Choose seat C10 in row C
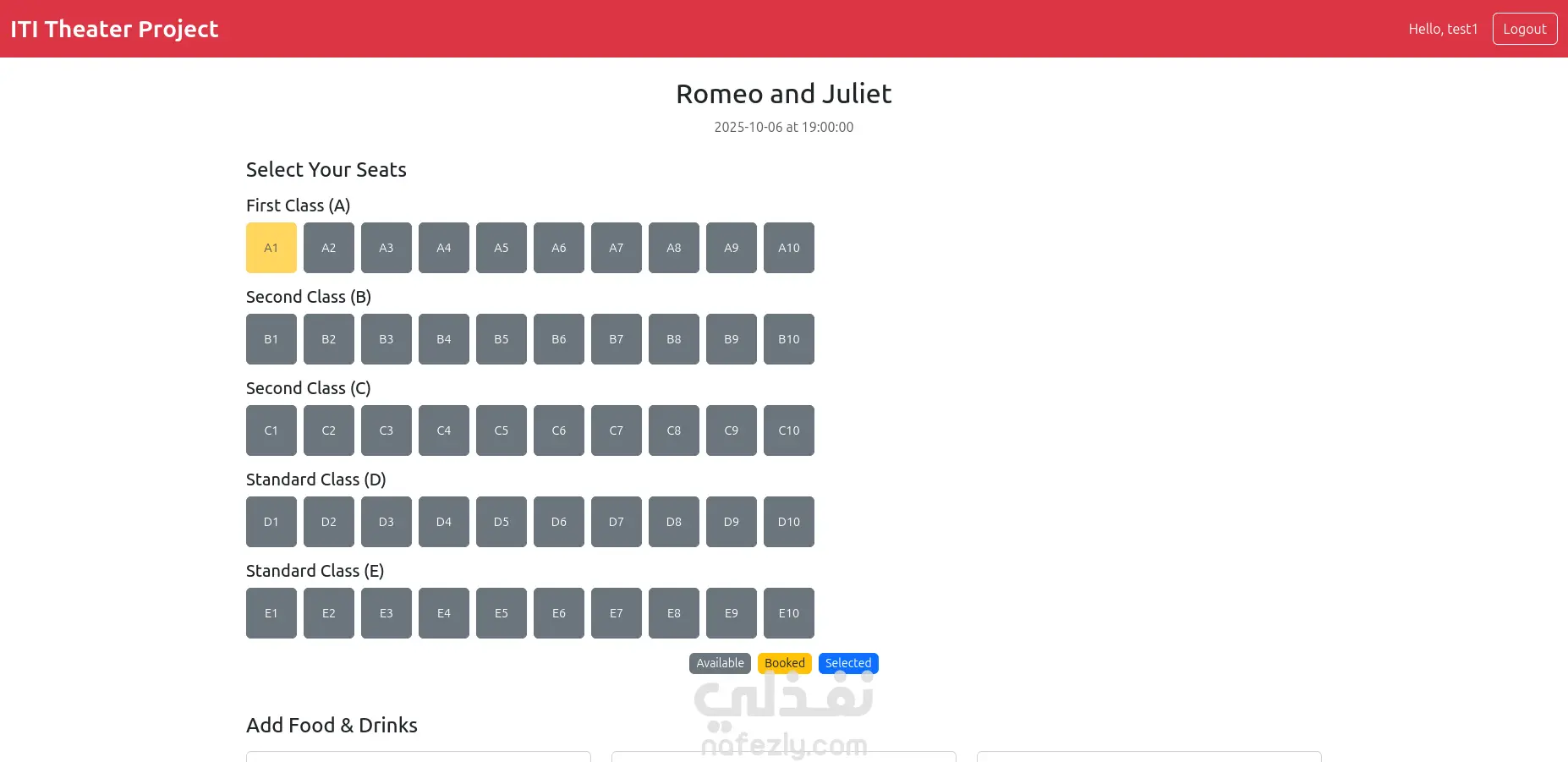 pos(789,430)
